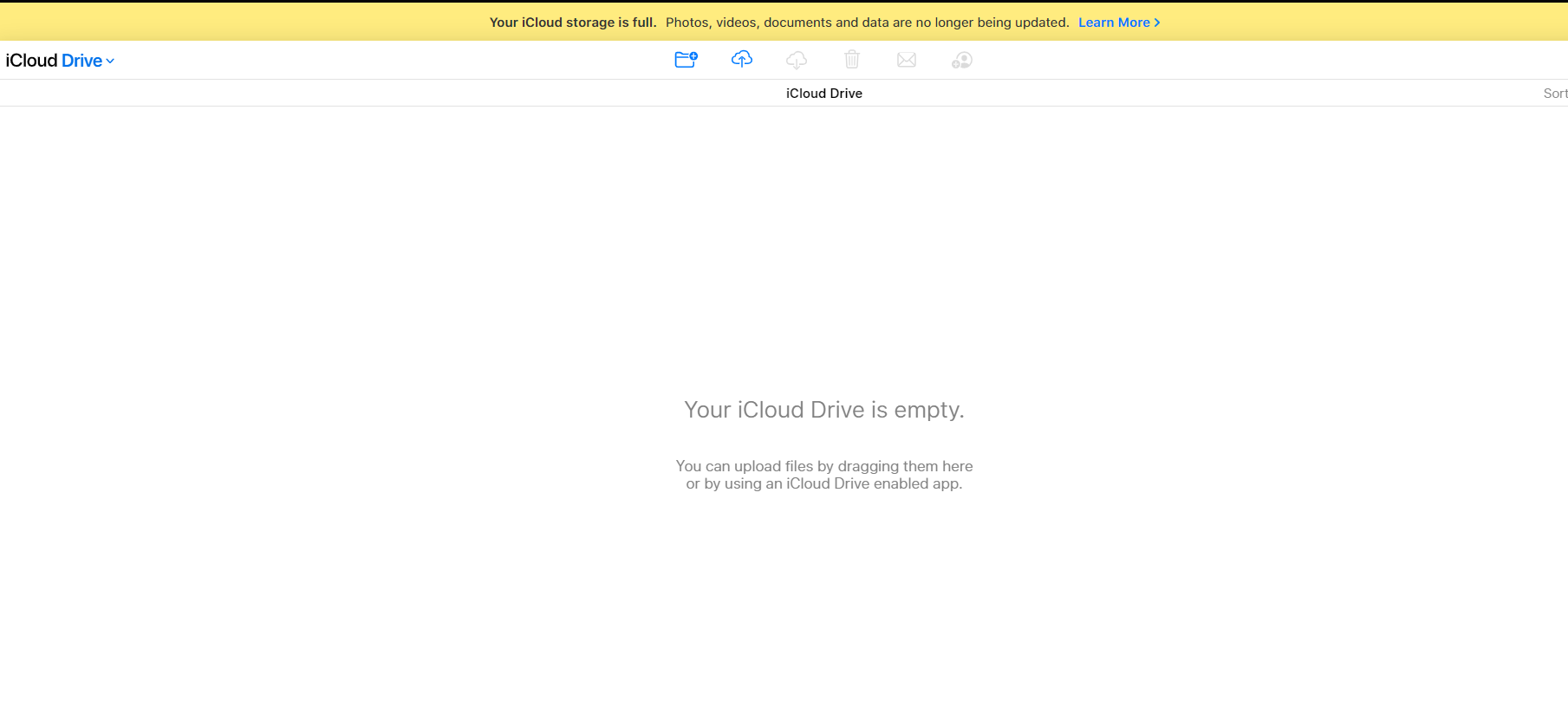Click the email envelope icon
Image resolution: width=1568 pixels, height=713 pixels.
(907, 60)
